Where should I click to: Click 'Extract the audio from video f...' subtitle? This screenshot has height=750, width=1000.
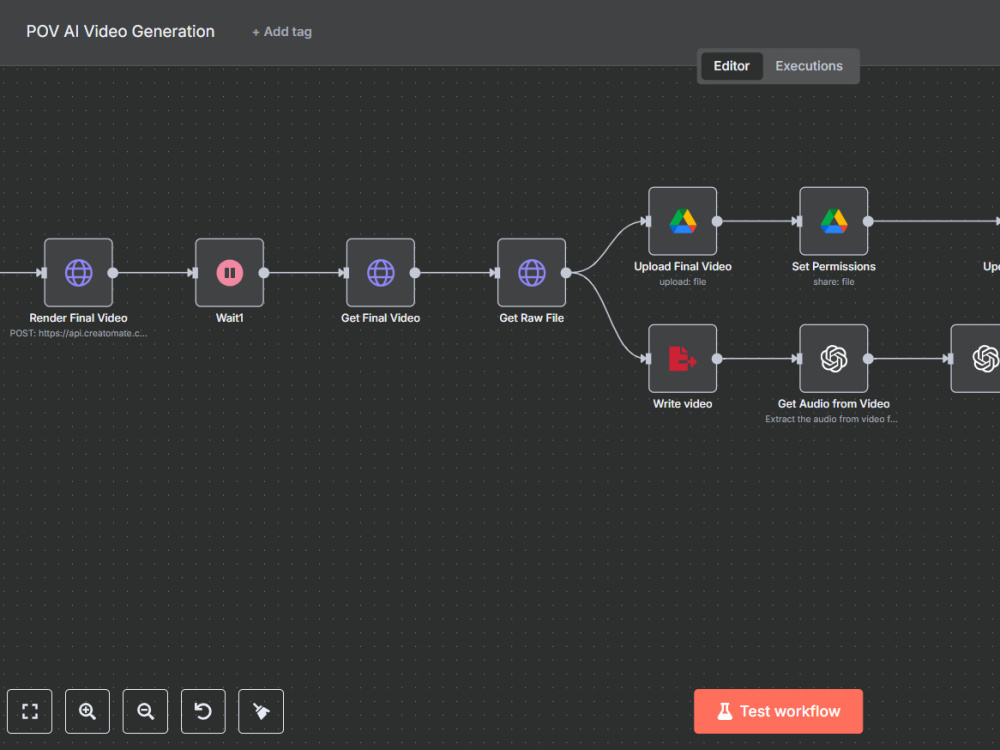point(831,419)
